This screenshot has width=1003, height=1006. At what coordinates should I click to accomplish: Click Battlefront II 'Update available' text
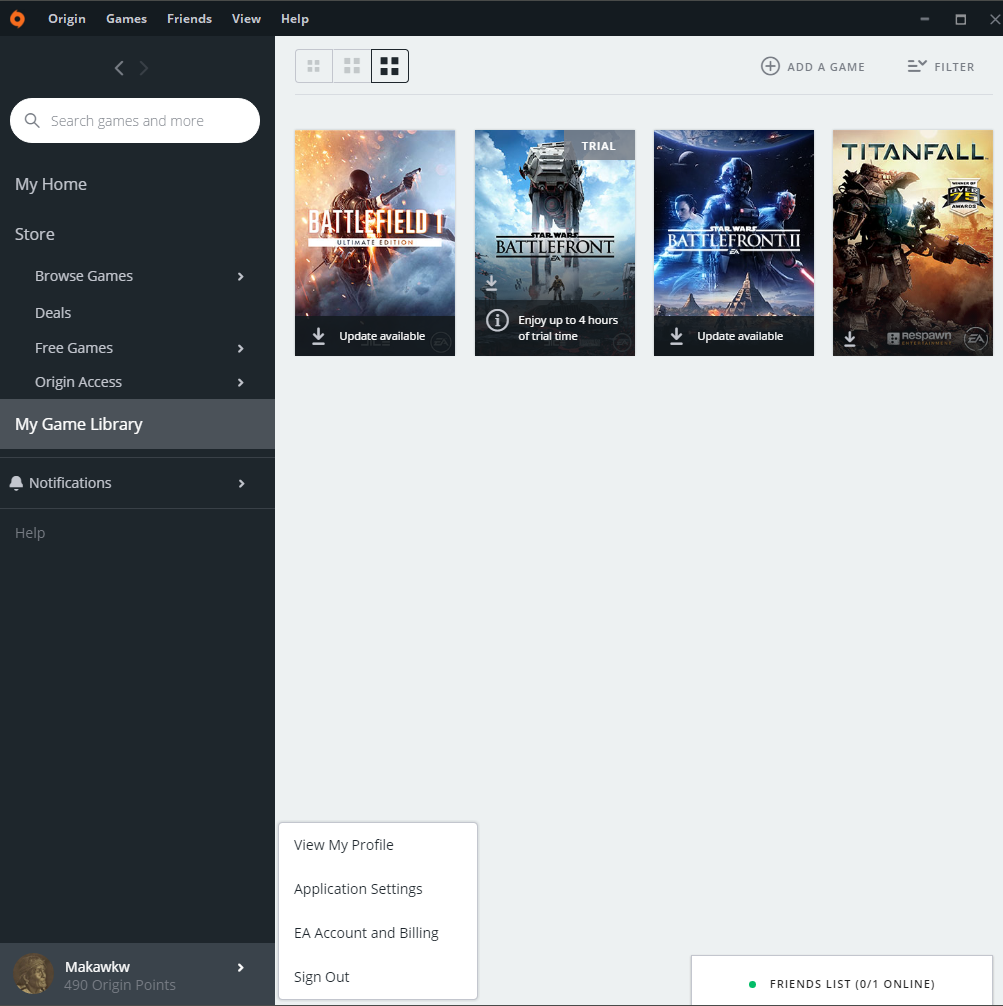tap(740, 336)
